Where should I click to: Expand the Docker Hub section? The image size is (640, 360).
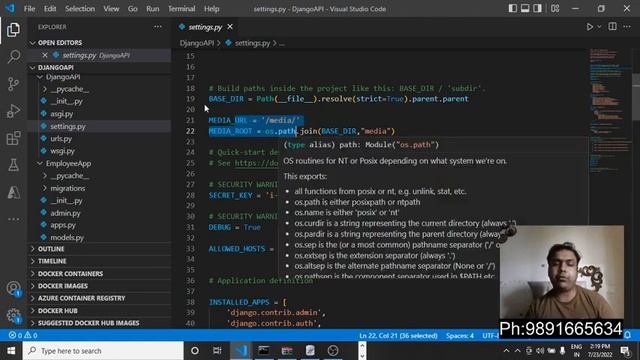[100, 311]
